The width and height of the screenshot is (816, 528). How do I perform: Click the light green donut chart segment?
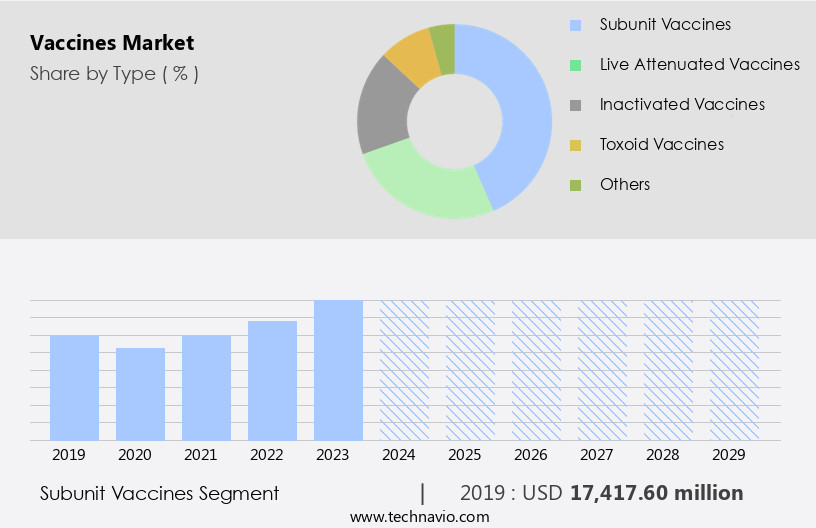pos(425,185)
